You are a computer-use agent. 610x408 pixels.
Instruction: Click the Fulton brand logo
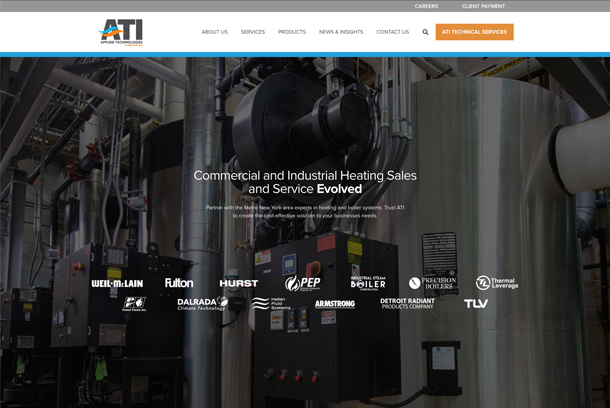pyautogui.click(x=179, y=283)
